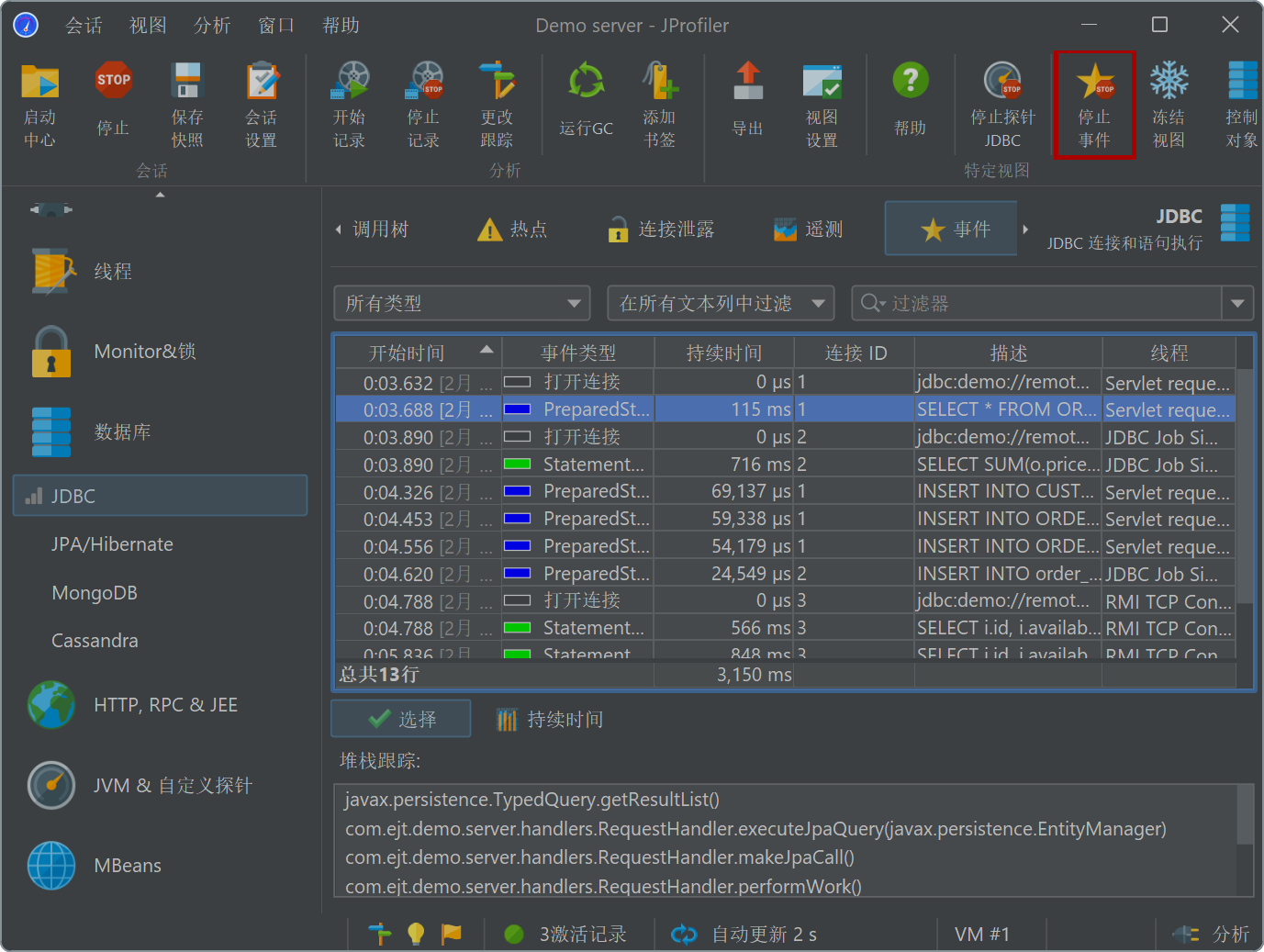Click the lightbulb icon in status bar
Image resolution: width=1264 pixels, height=952 pixels.
pyautogui.click(x=416, y=934)
